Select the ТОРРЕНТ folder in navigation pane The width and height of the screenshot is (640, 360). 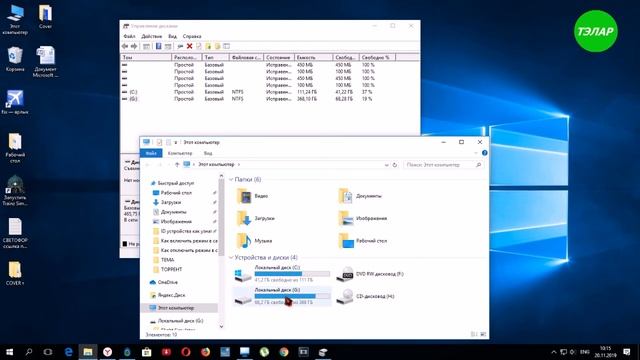pyautogui.click(x=171, y=269)
